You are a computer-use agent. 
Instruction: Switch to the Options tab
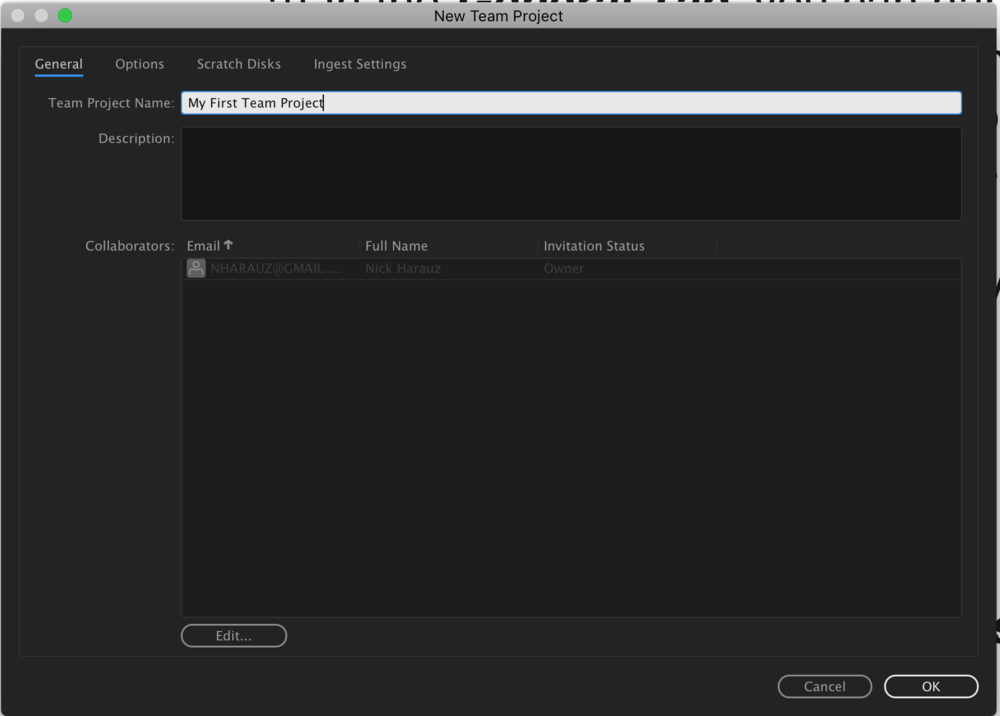[139, 63]
